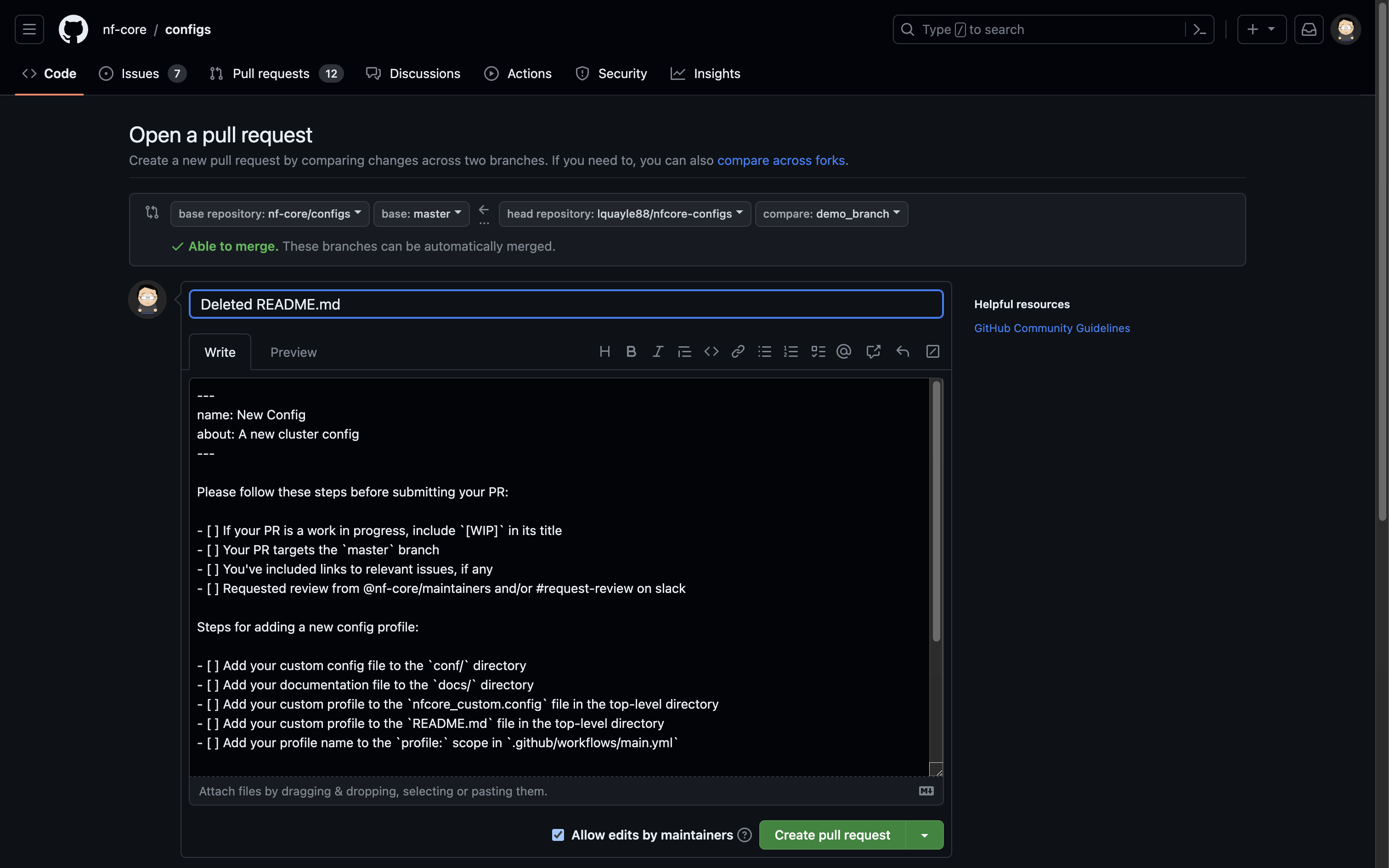
Task: Expand Create pull request options arrow
Action: (x=925, y=835)
